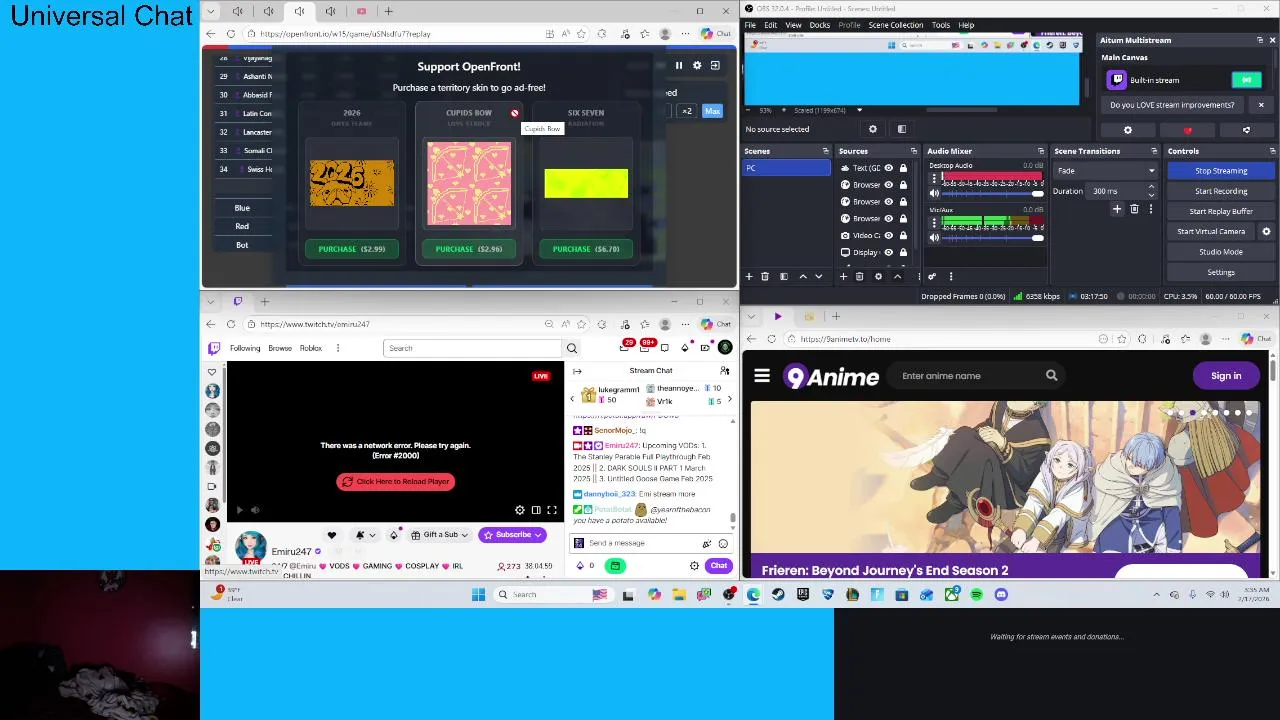
Task: Toggle lock on Video Capture source
Action: point(903,235)
